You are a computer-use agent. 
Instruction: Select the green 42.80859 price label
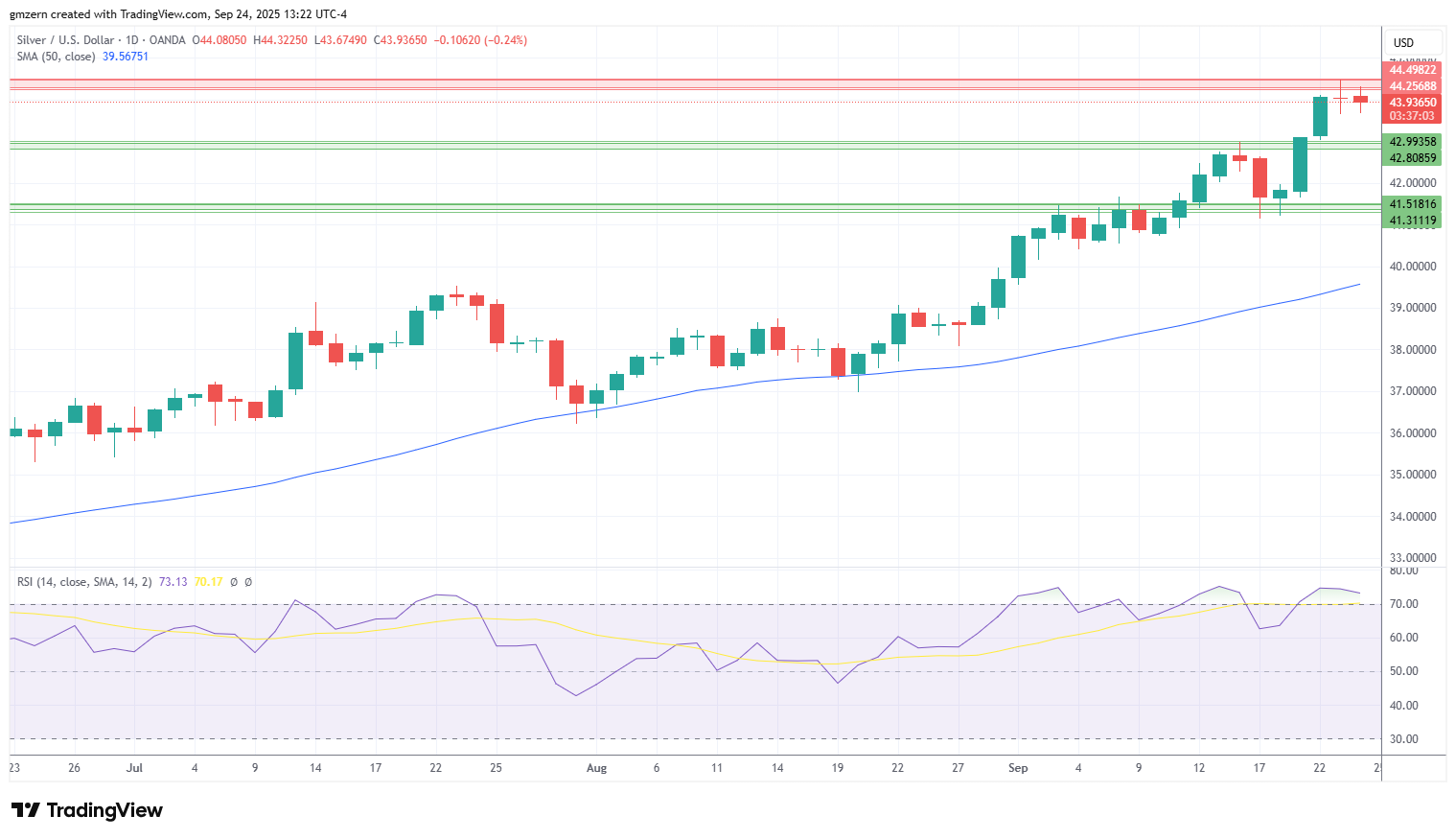pyautogui.click(x=1413, y=158)
